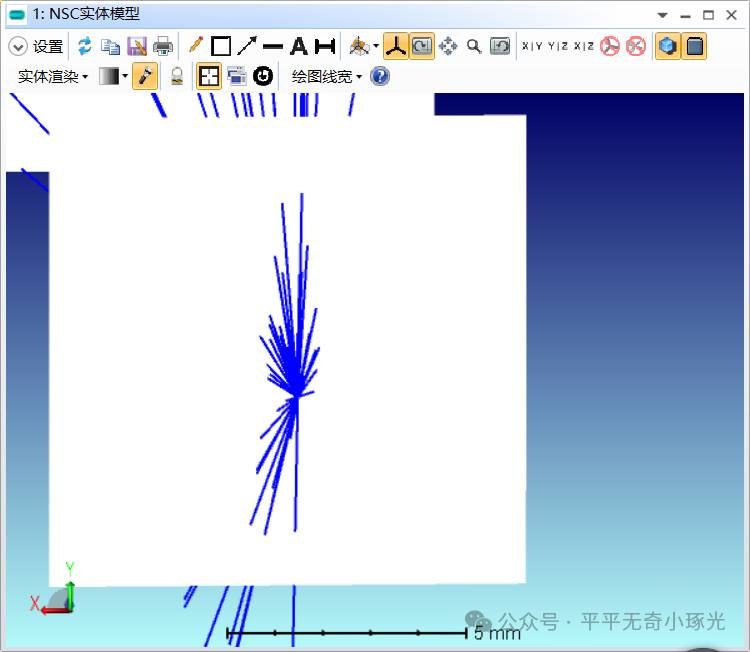This screenshot has width=750, height=652.
Task: Copy the window image with the copy icon
Action: point(110,46)
